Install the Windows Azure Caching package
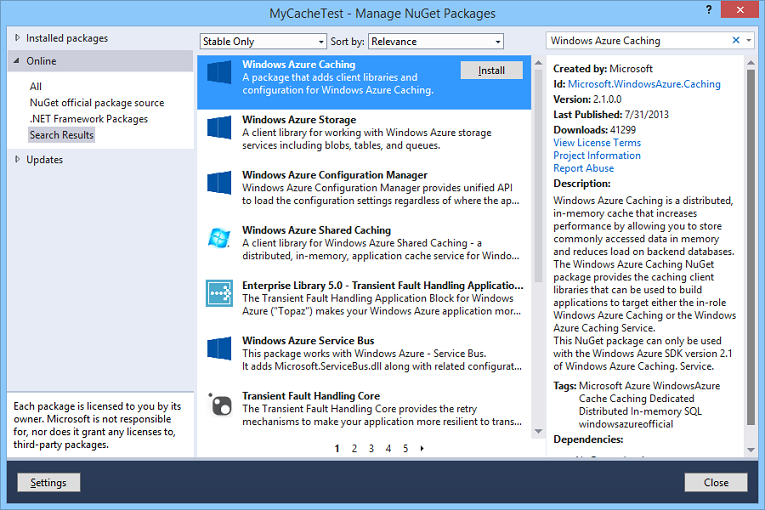This screenshot has width=765, height=510. tap(491, 70)
